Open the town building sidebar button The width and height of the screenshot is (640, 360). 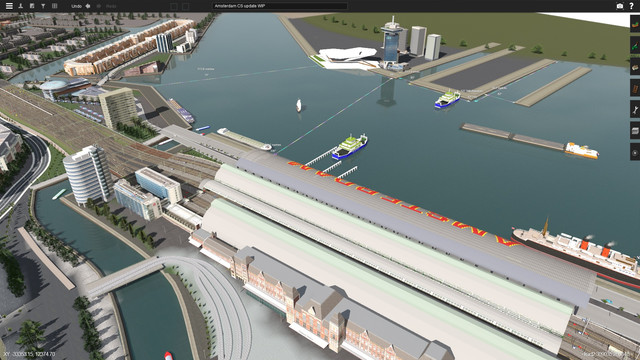[x=635, y=67]
